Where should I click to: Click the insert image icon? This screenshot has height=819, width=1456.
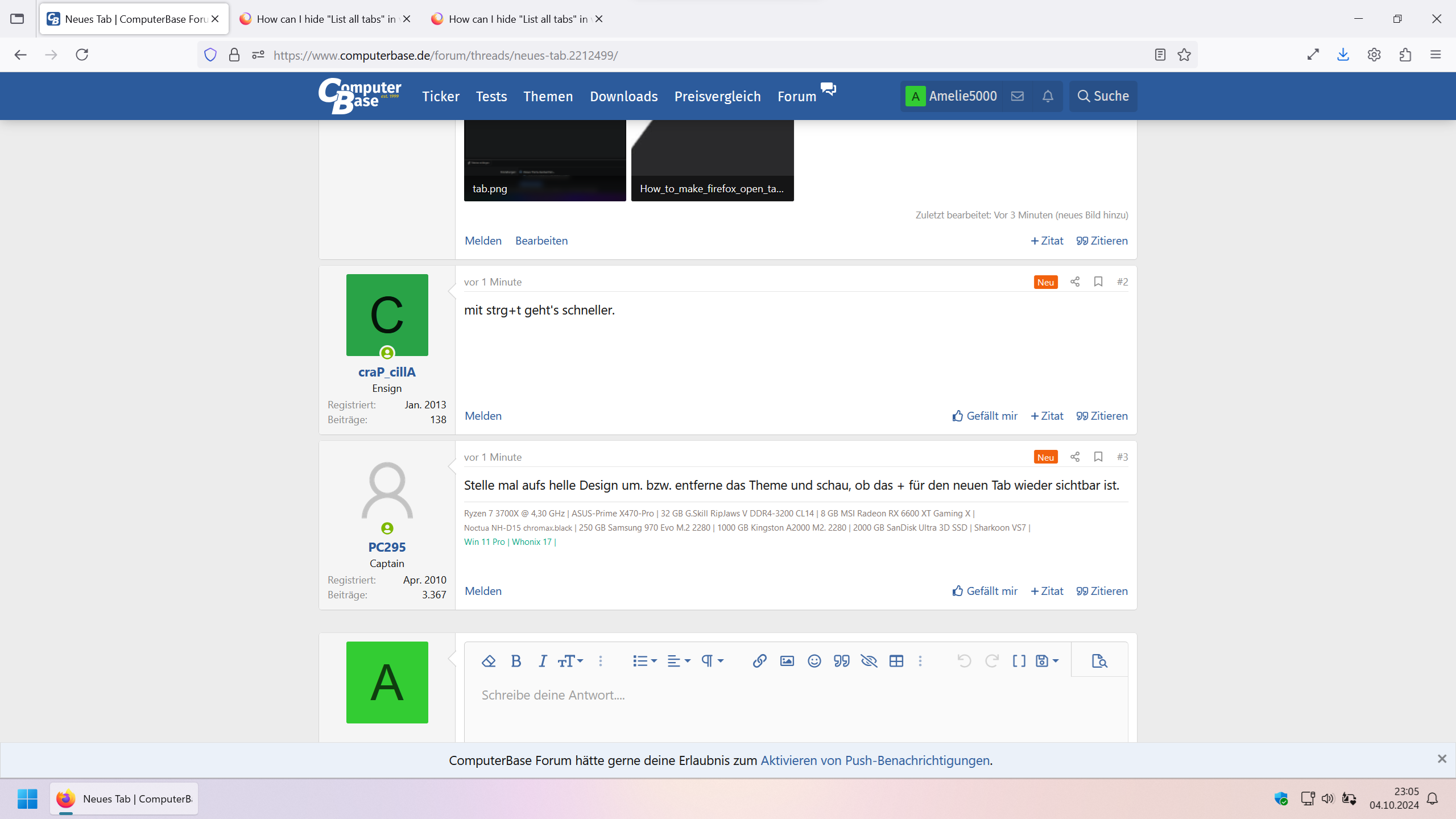point(787,661)
